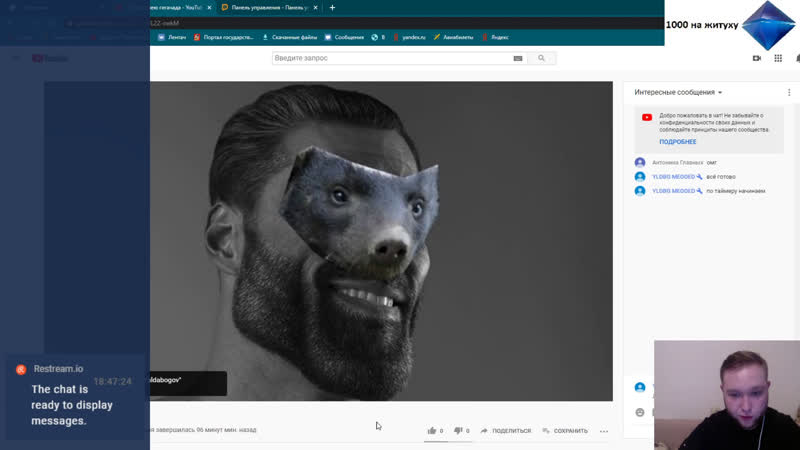Click the Поделиться share button
800x450 pixels.
506,431
